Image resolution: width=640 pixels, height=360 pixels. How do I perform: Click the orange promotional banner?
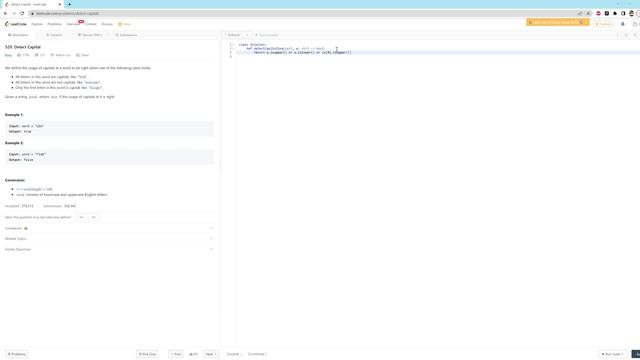pyautogui.click(x=557, y=22)
